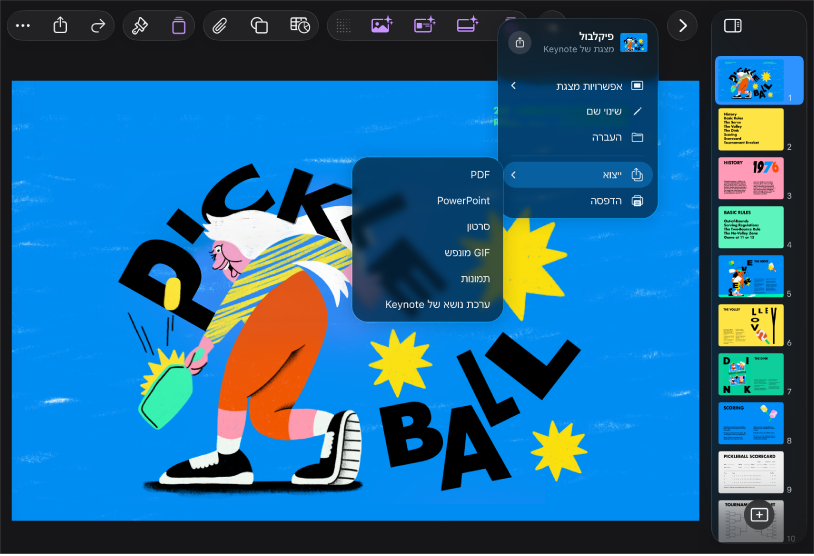Click the פיקלבול document title
814x556 pixels.
click(596, 36)
